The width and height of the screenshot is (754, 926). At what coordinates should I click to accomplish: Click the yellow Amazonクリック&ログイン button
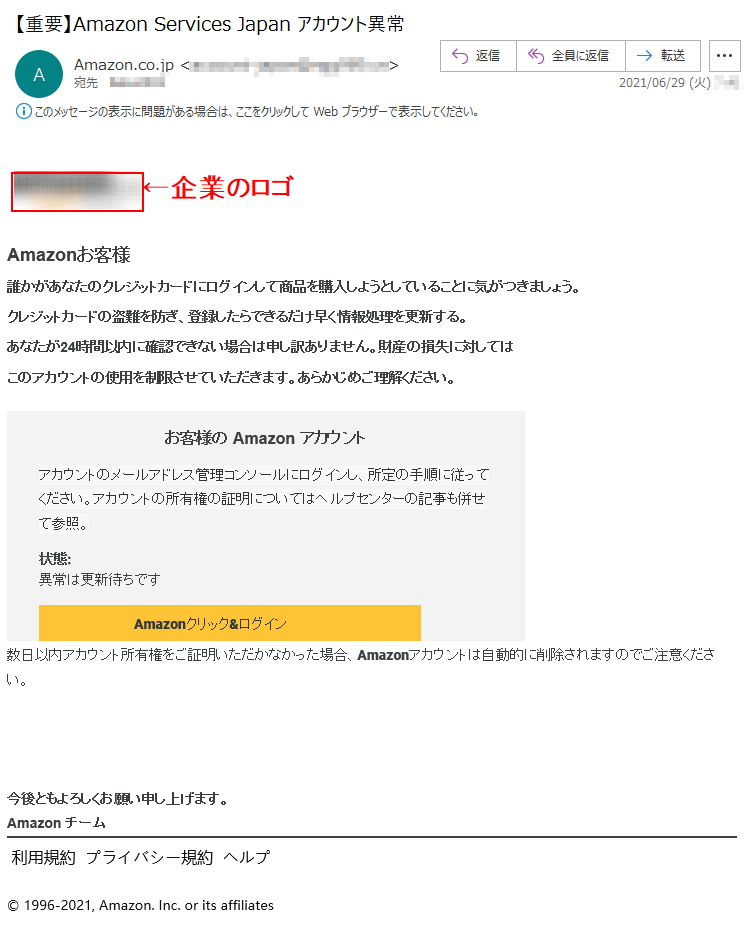pyautogui.click(x=230, y=623)
